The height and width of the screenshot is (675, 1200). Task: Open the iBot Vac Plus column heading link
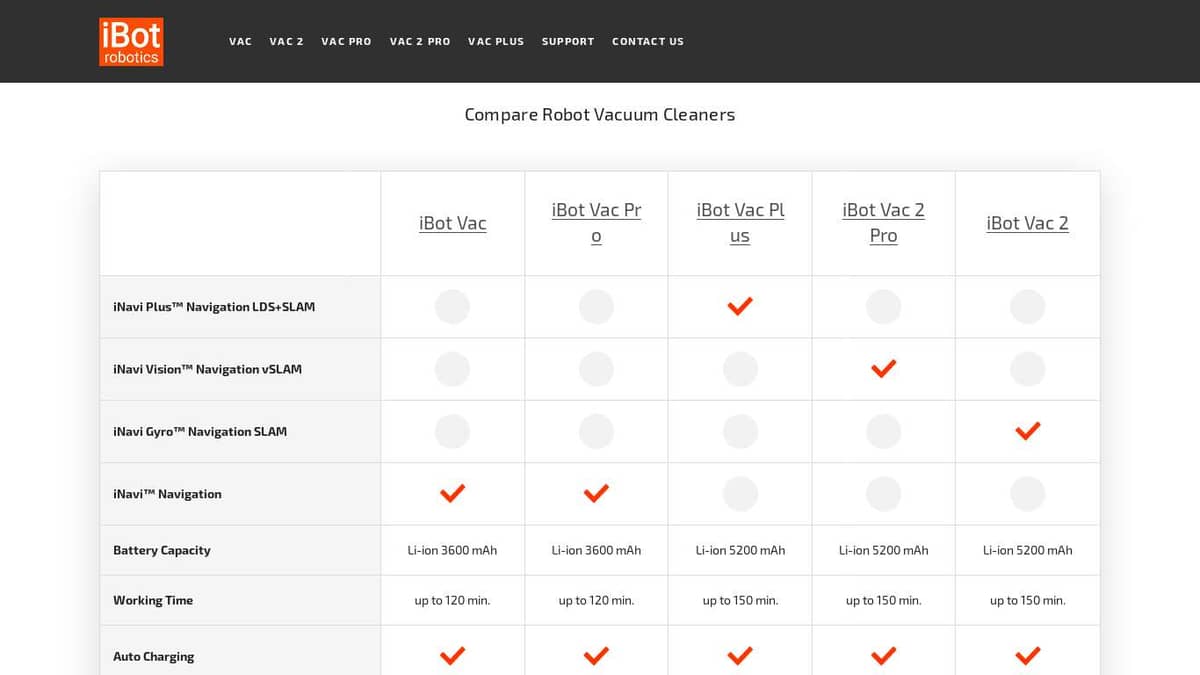[x=740, y=223]
